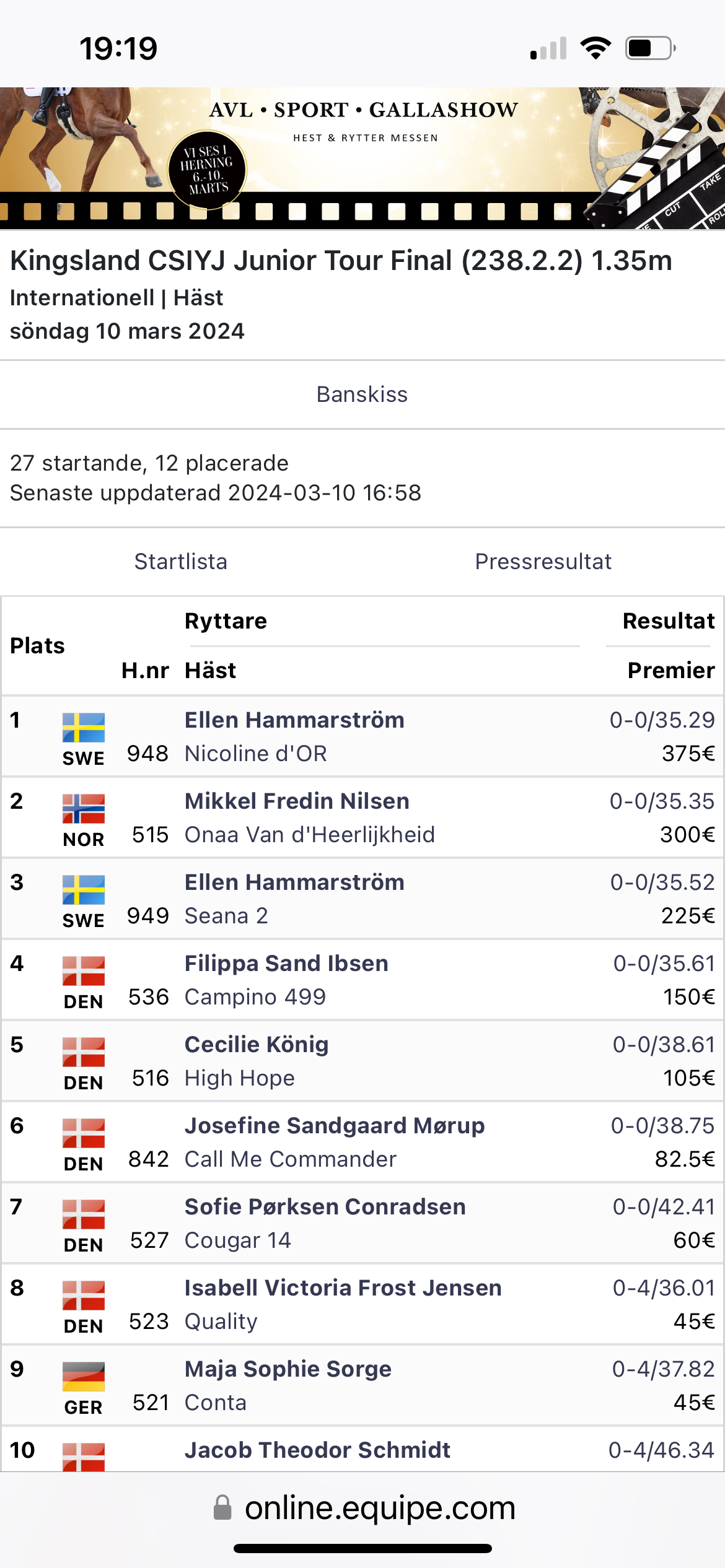The height and width of the screenshot is (1568, 725).
Task: Open horse Seana 2 entry
Action: pyautogui.click(x=226, y=916)
